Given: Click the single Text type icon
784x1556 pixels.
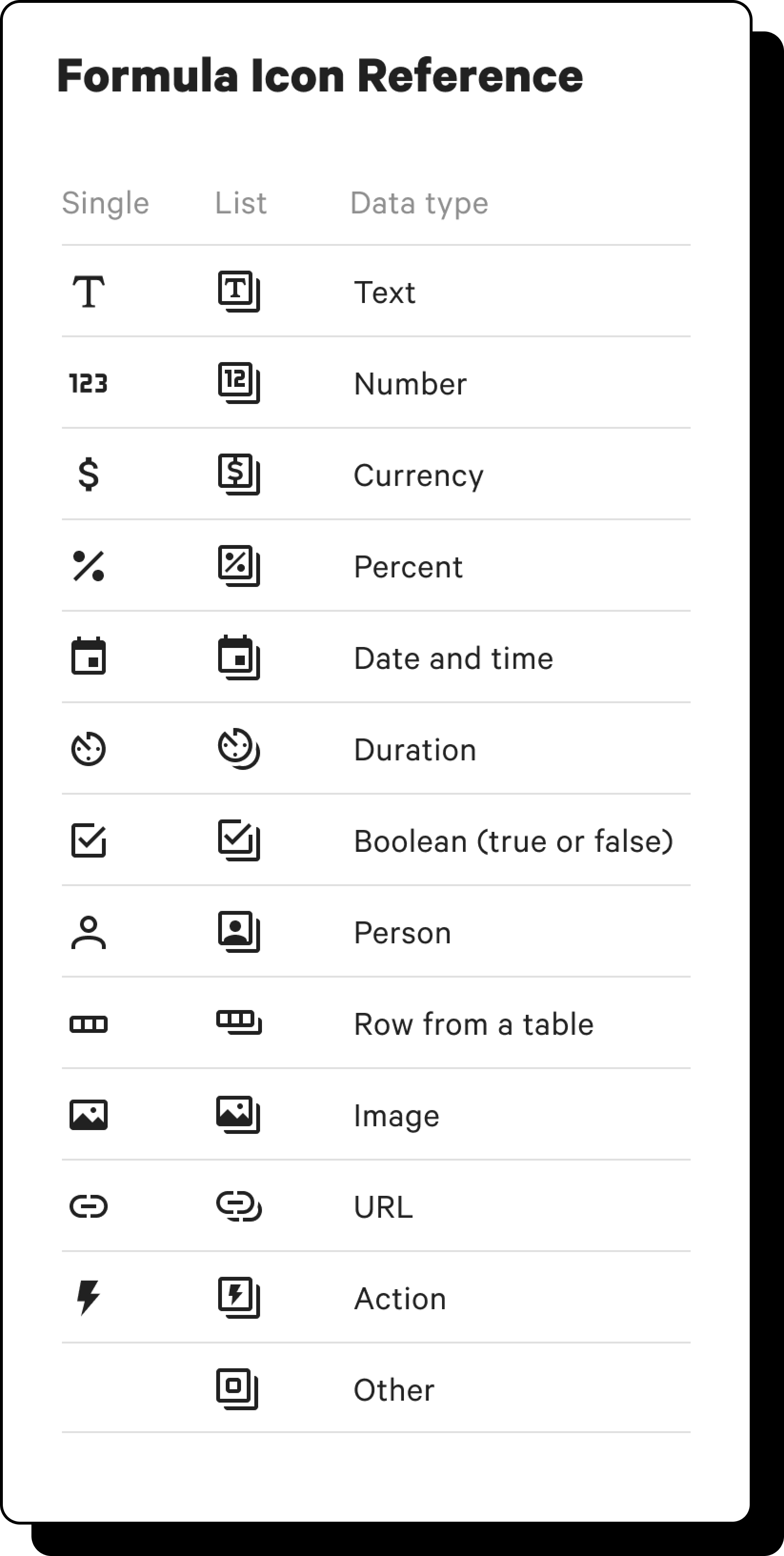Looking at the screenshot, I should (x=88, y=292).
